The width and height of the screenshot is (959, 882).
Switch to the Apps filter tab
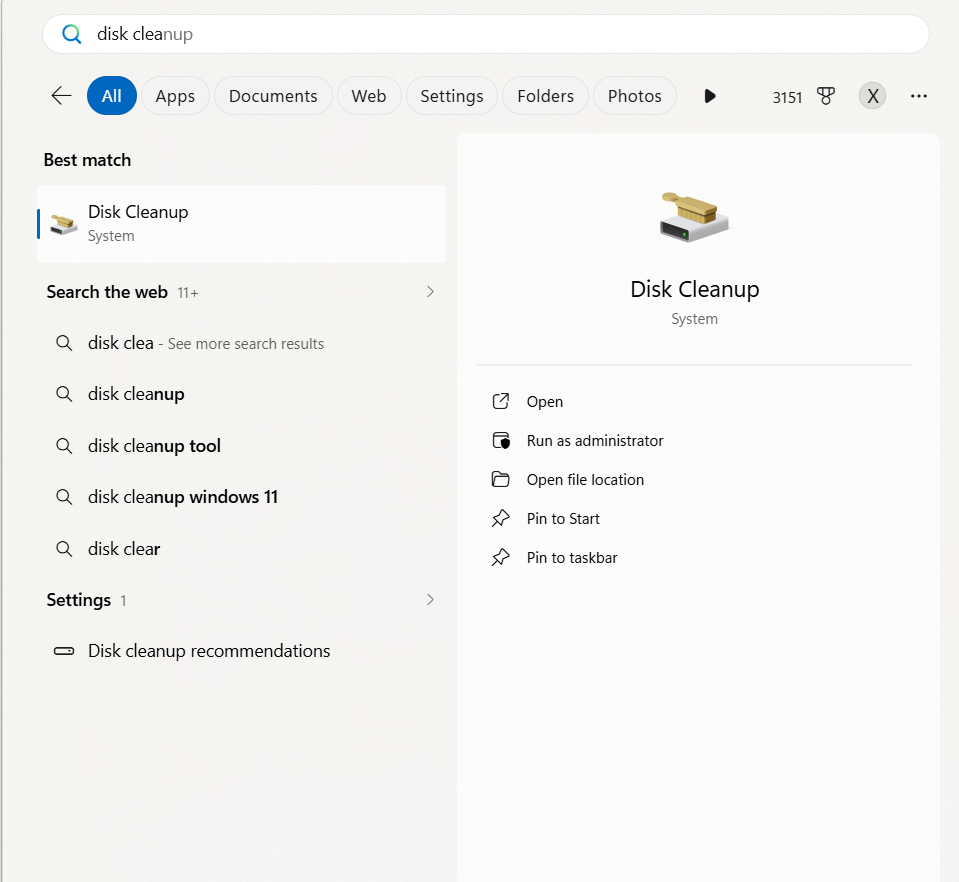point(175,96)
